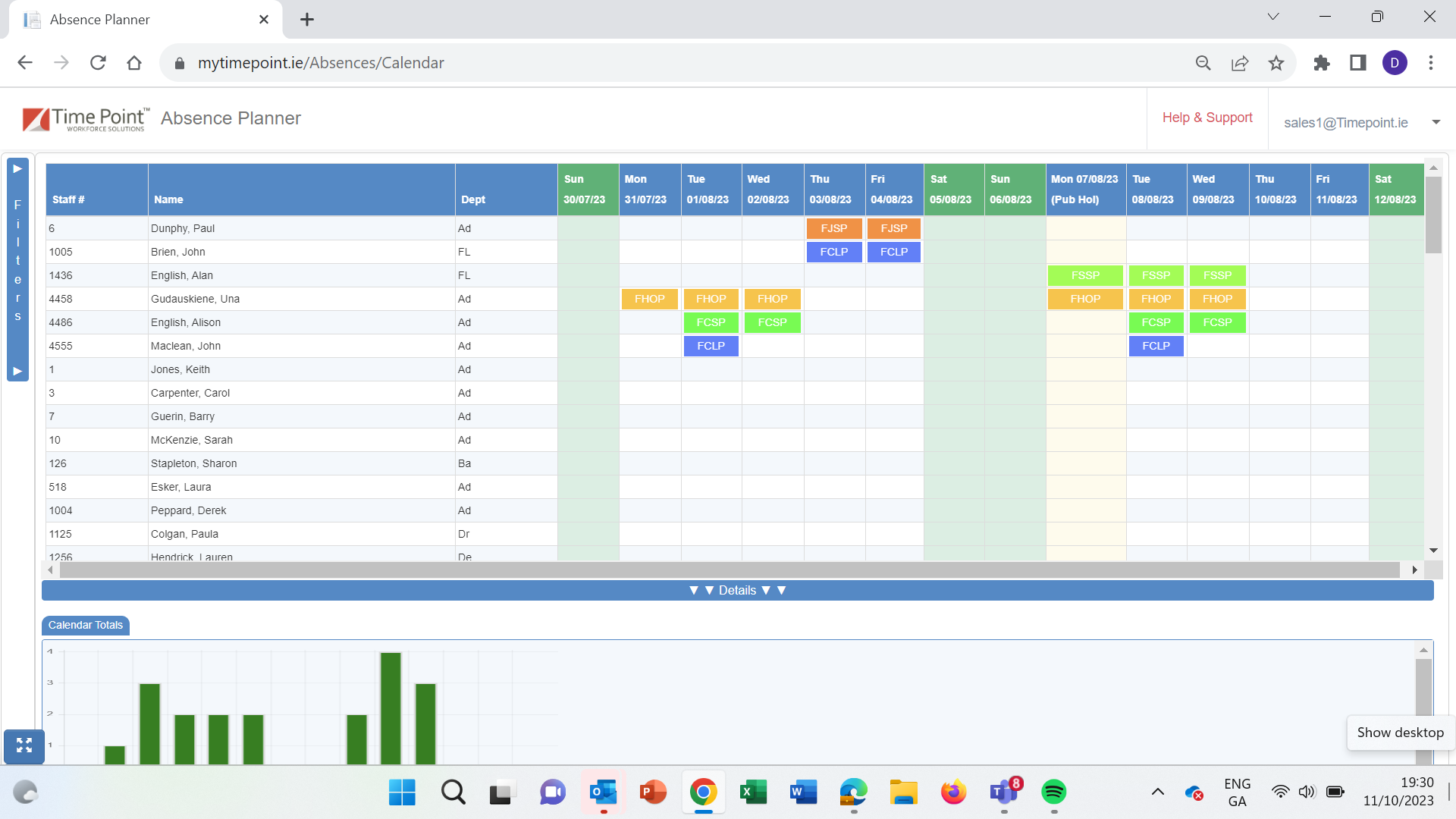
Task: Reload the Absence Planner page
Action: click(x=98, y=63)
